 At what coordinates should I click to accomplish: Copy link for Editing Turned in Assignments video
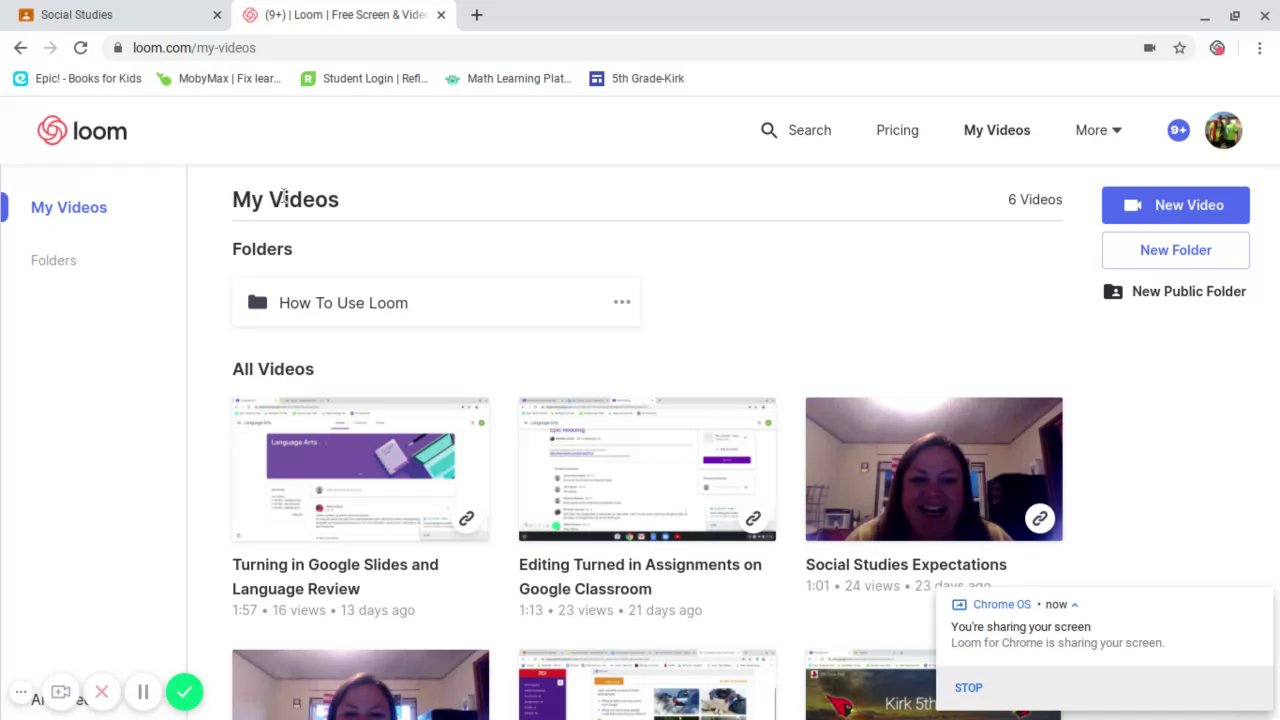[x=753, y=519]
